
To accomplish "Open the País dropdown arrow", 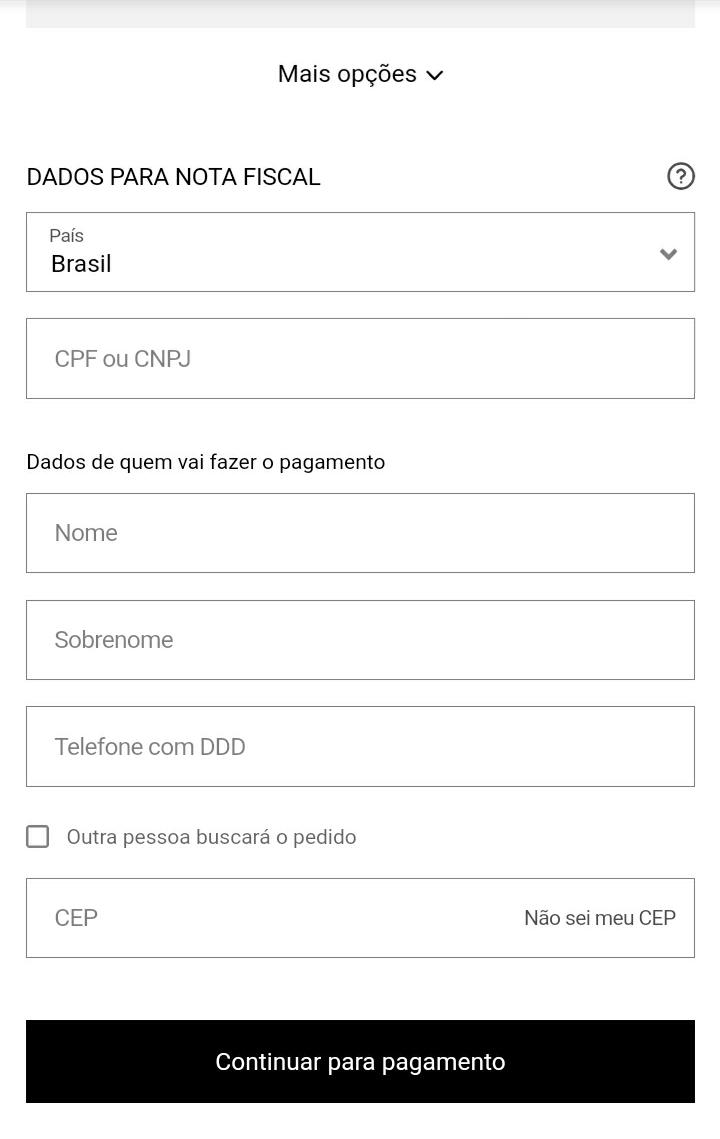I will [x=668, y=254].
